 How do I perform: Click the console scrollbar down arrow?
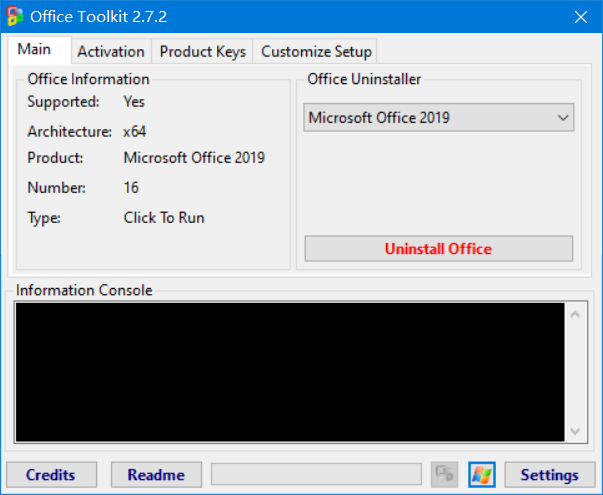pos(575,430)
